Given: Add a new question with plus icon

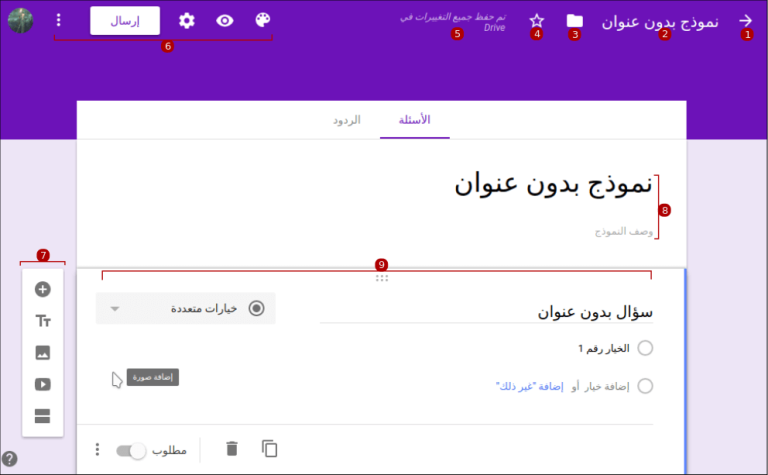Looking at the screenshot, I should (x=43, y=290).
